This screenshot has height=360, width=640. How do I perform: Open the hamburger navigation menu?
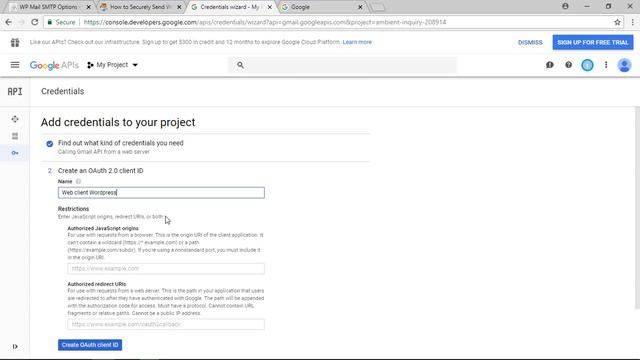tap(15, 65)
